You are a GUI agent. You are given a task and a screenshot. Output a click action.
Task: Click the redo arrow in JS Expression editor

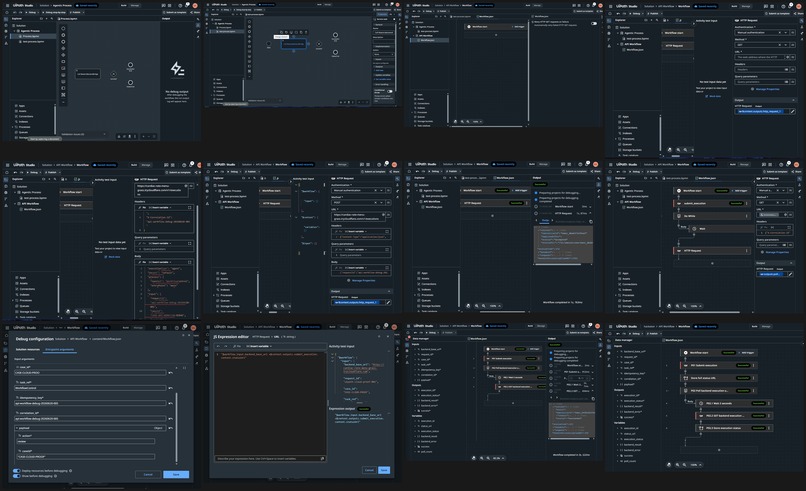point(226,346)
